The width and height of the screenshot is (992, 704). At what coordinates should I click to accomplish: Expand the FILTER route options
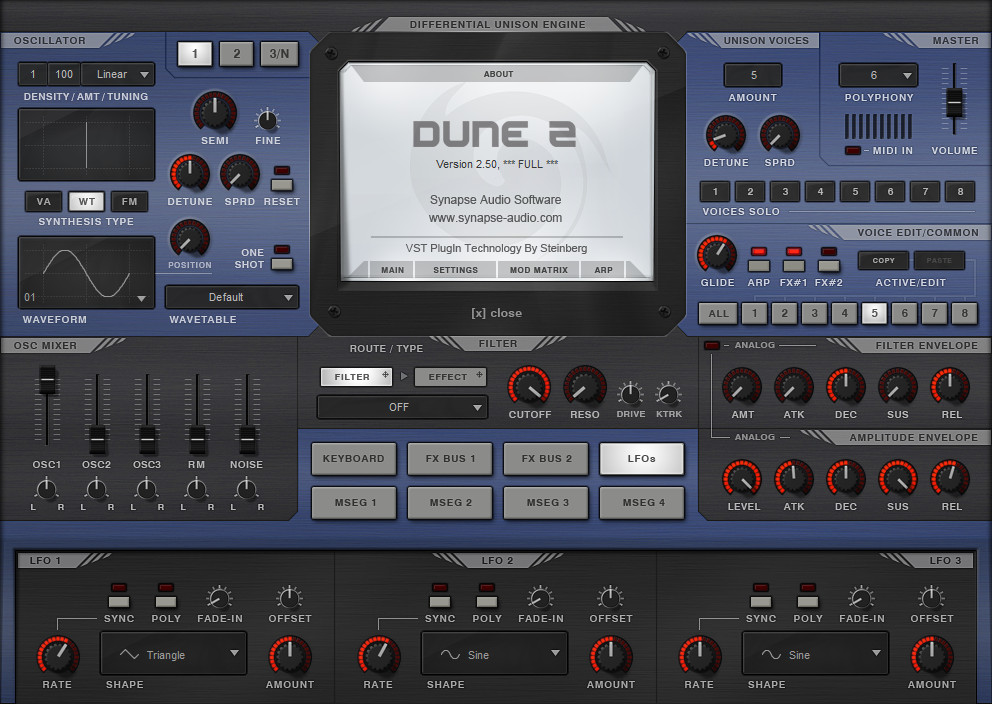click(385, 375)
